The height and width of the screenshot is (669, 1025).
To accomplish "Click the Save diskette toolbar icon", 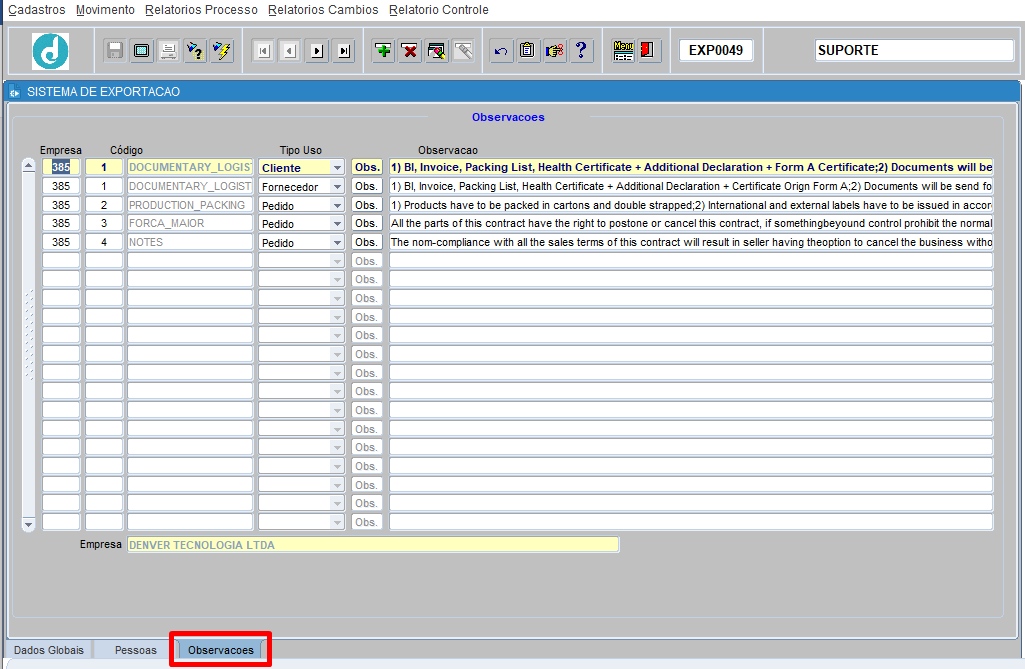I will 114,50.
